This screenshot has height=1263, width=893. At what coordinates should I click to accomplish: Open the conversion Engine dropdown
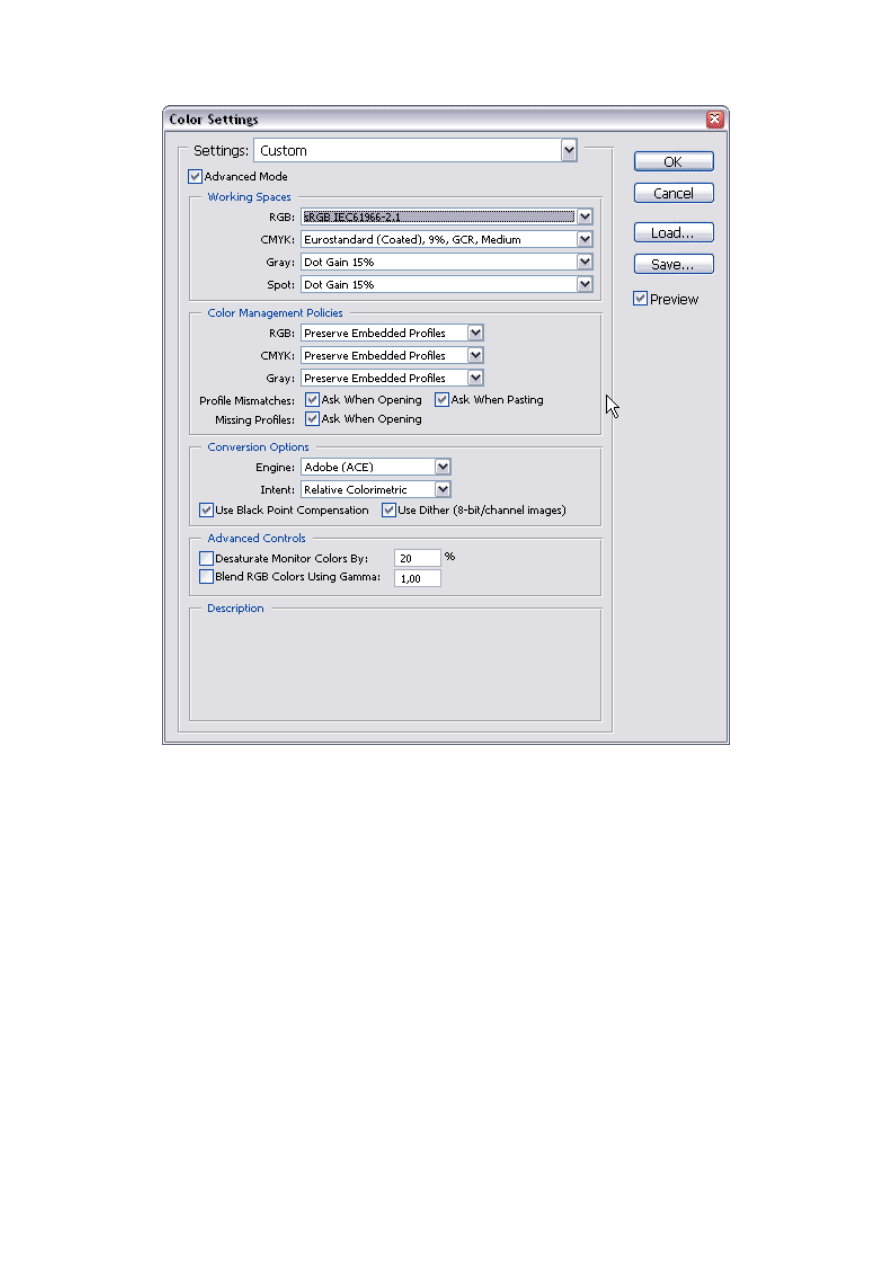tap(443, 467)
